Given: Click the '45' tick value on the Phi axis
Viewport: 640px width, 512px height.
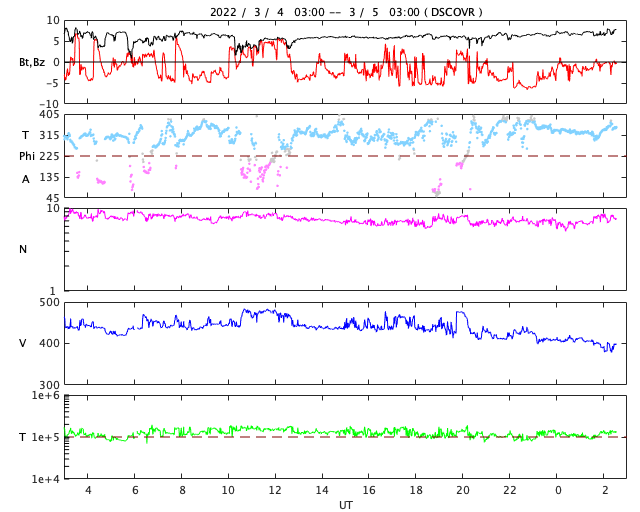Looking at the screenshot, I should click(x=53, y=198).
